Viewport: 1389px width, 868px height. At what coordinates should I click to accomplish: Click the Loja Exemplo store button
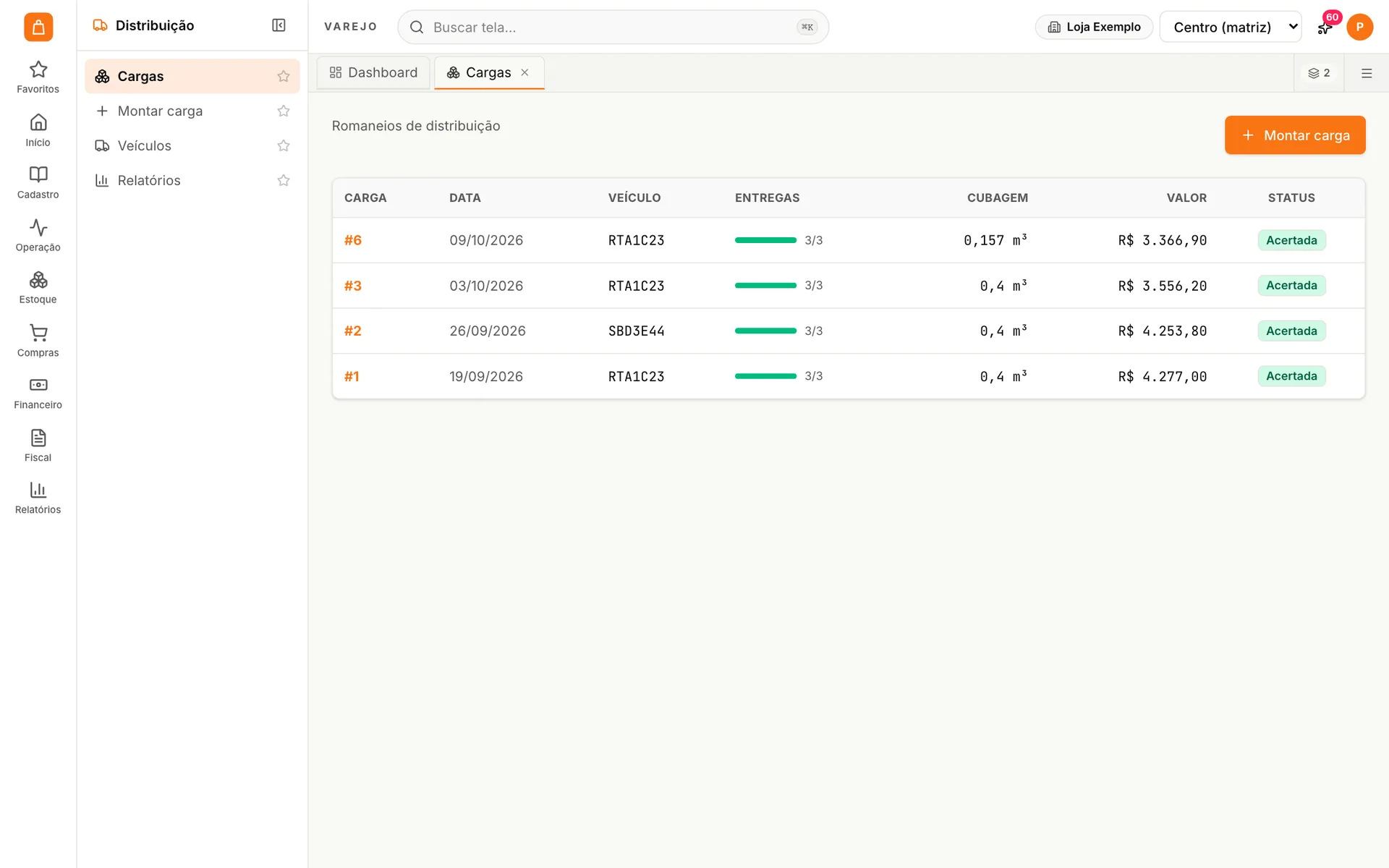pos(1094,27)
